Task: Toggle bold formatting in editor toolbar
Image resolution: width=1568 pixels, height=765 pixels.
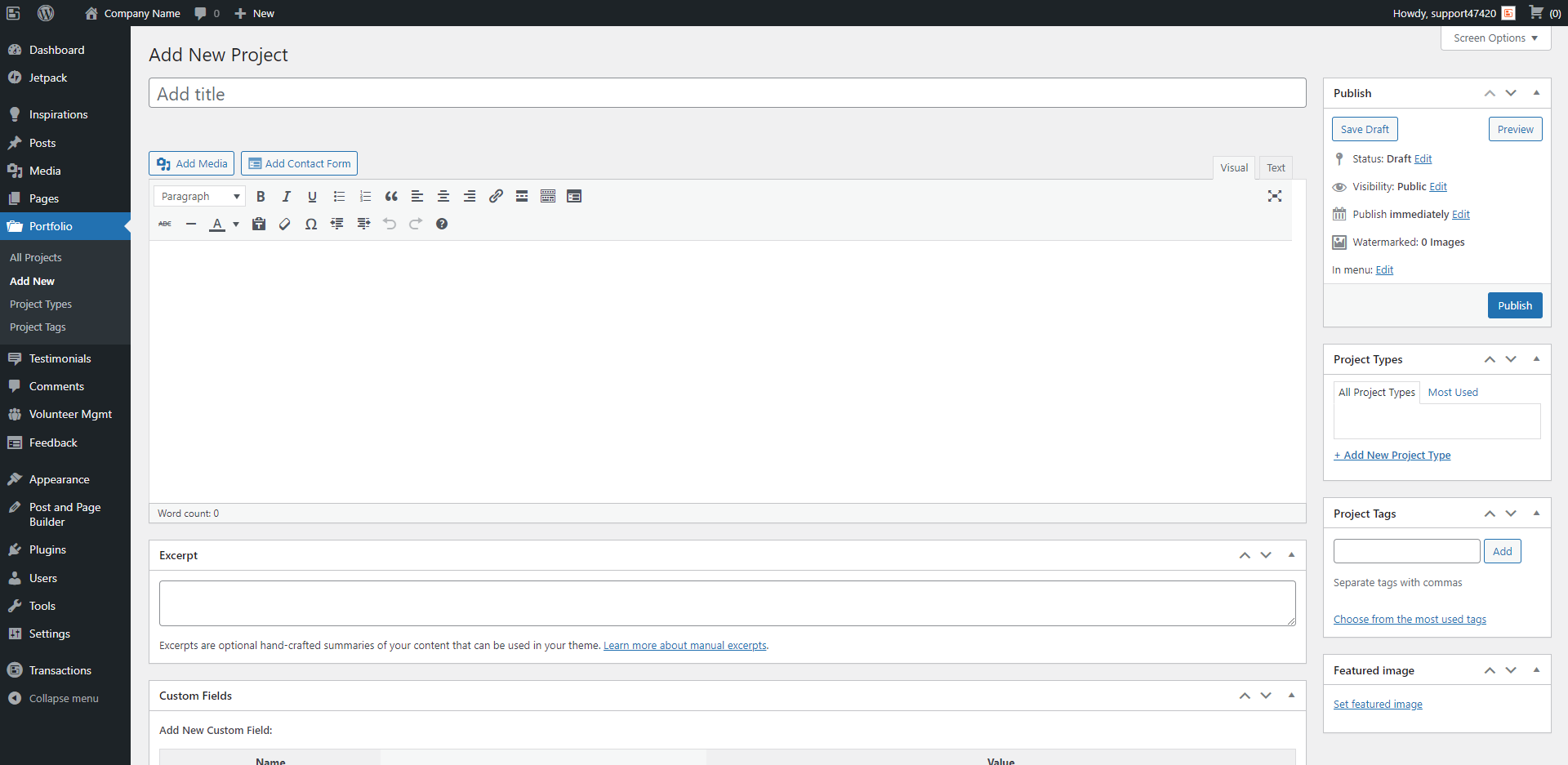Action: (x=261, y=197)
